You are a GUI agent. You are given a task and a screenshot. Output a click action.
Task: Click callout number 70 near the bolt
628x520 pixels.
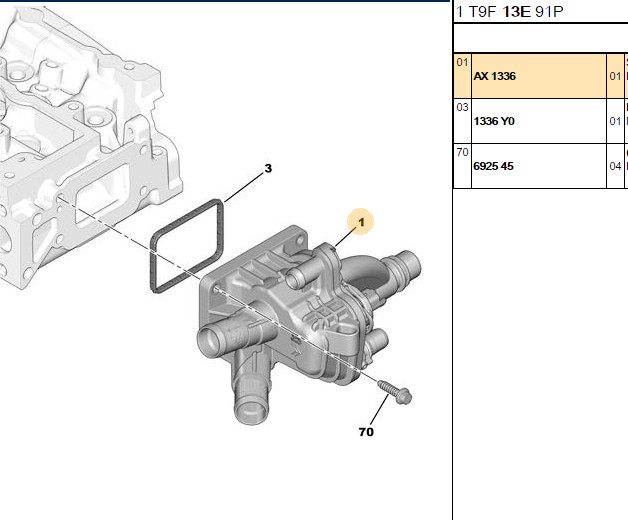[x=366, y=432]
